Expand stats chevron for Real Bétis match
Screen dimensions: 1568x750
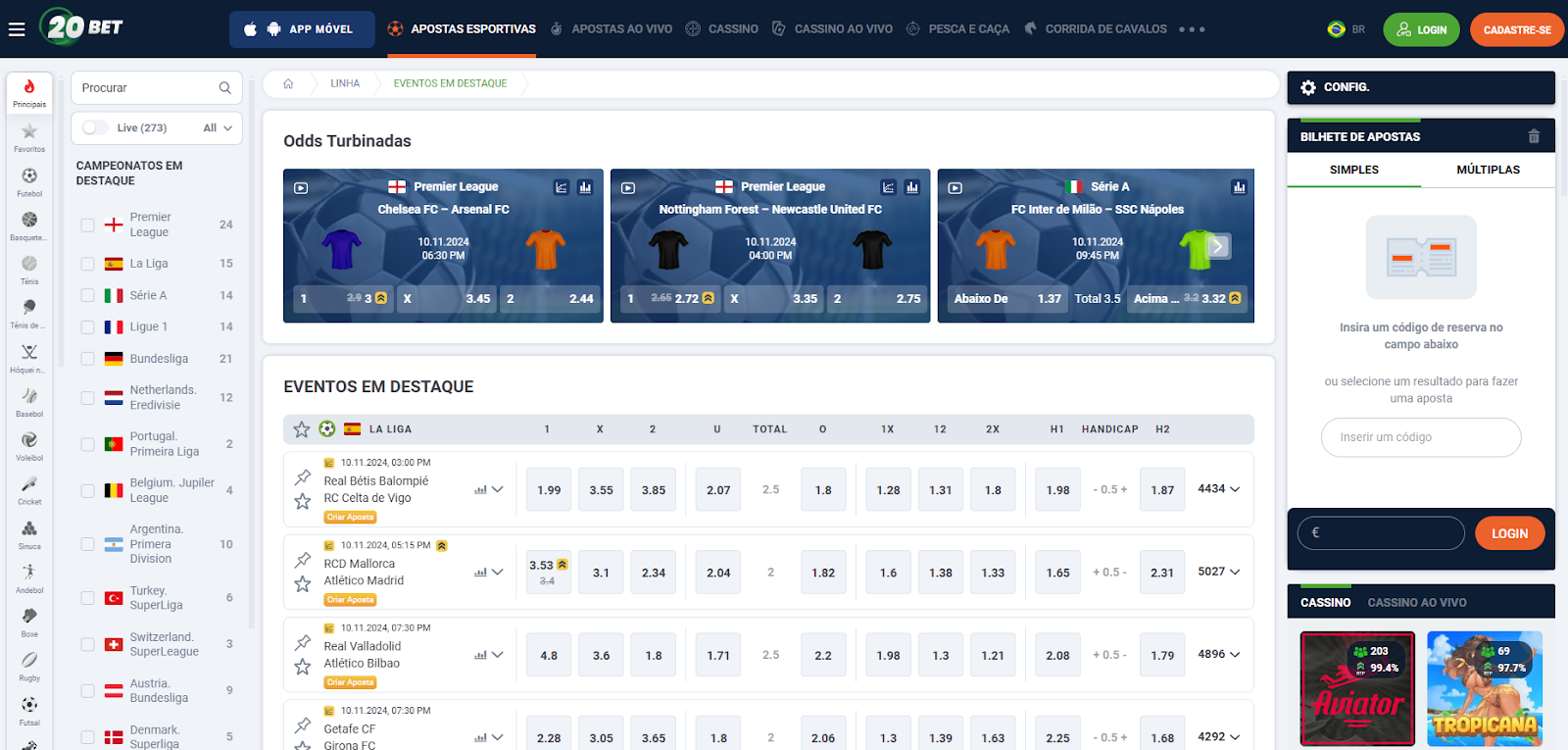[498, 489]
